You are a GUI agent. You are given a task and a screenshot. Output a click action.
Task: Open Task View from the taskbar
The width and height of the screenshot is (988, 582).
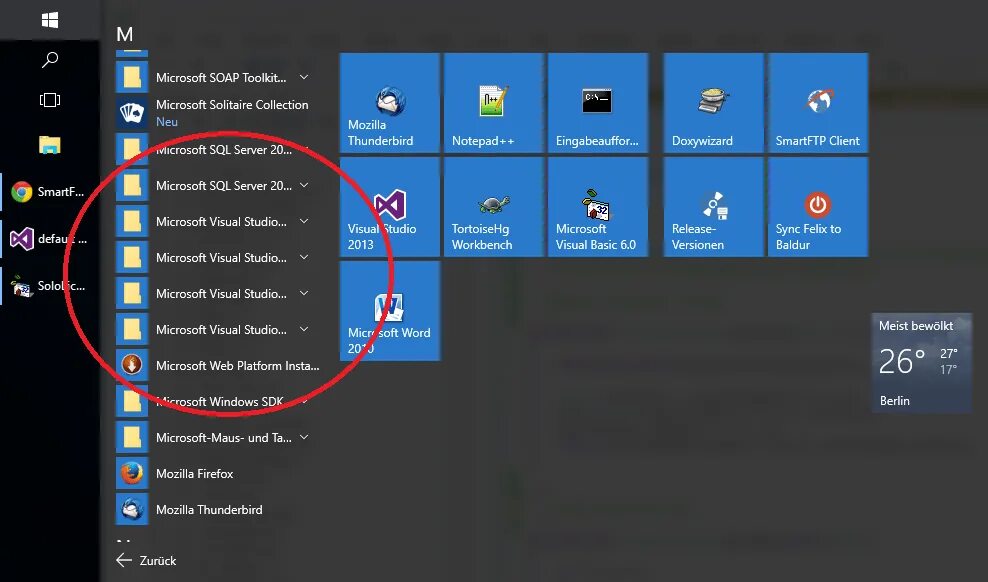[50, 100]
